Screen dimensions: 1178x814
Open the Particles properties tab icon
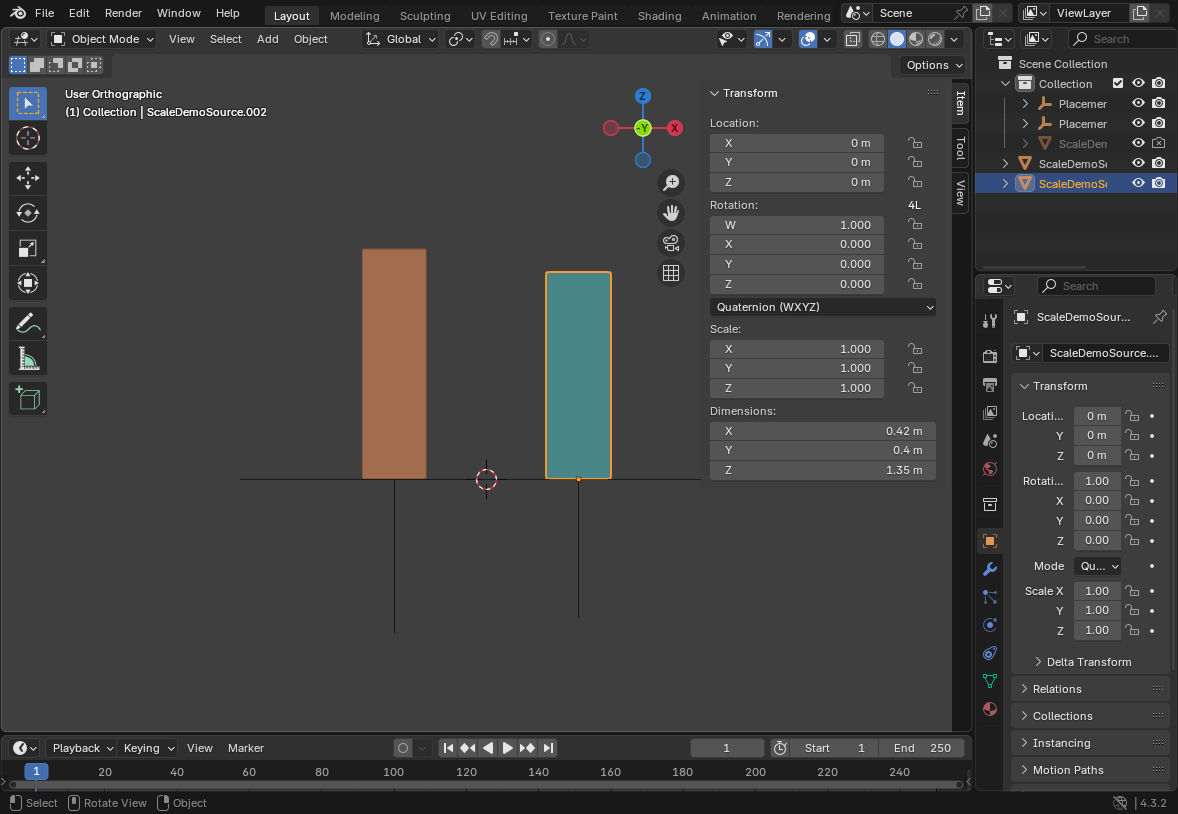coord(989,597)
